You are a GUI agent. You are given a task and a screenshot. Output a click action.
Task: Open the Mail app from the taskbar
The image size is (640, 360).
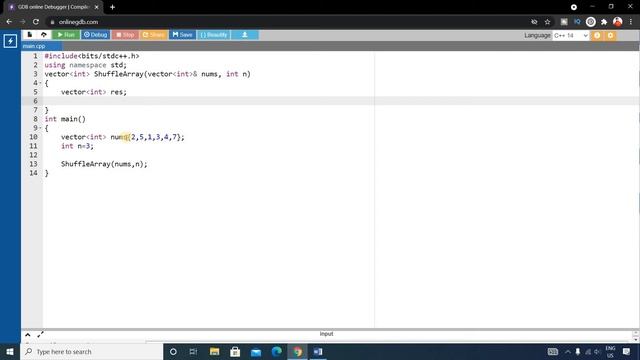[256, 351]
